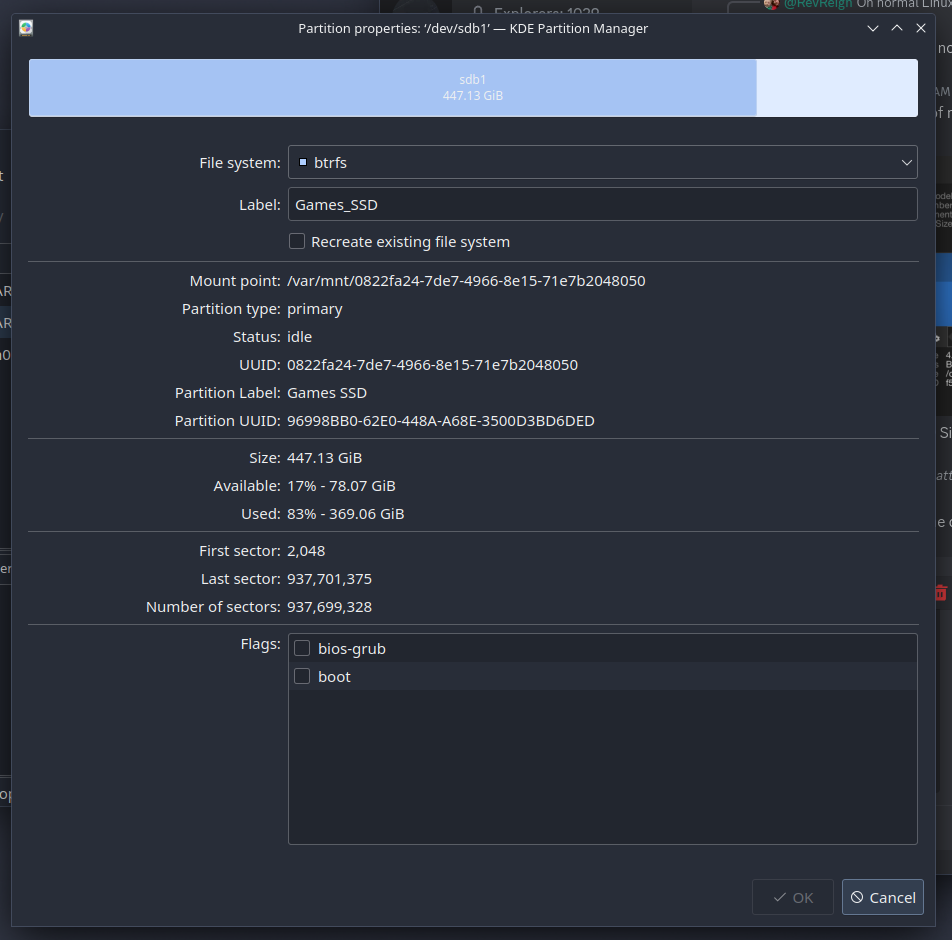
Task: Select Partition UUID 96998BB0-62E0-448A-A68E-3500D3BD6DED
Action: click(441, 421)
